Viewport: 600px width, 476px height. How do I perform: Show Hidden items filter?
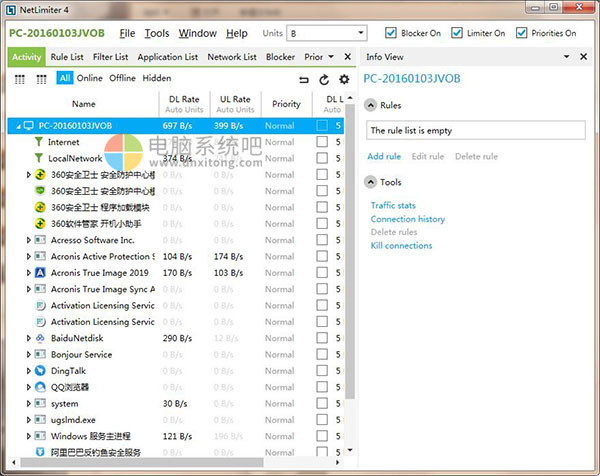point(157,78)
